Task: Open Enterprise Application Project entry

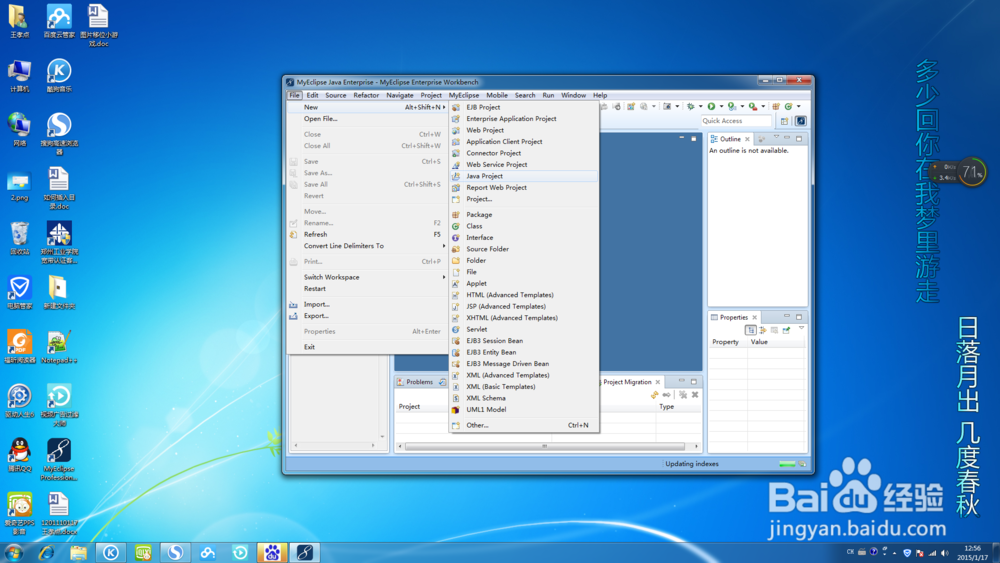Action: 524,119
